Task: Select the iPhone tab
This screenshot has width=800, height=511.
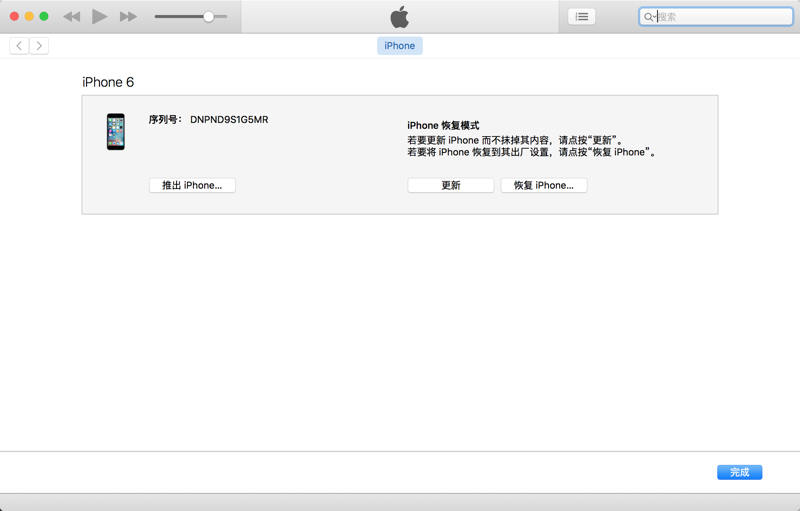Action: click(x=399, y=46)
